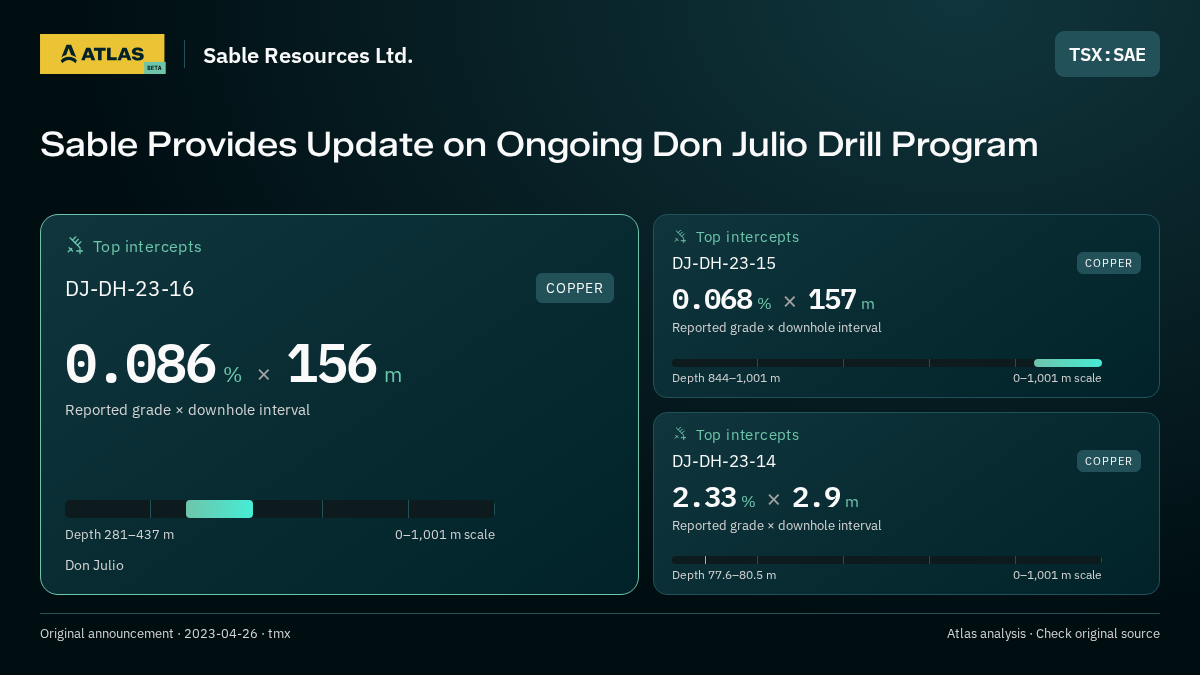This screenshot has height=675, width=1200.
Task: Click the 0–1,001 m scale label in DJ-DH-23-16 card
Action: click(445, 535)
